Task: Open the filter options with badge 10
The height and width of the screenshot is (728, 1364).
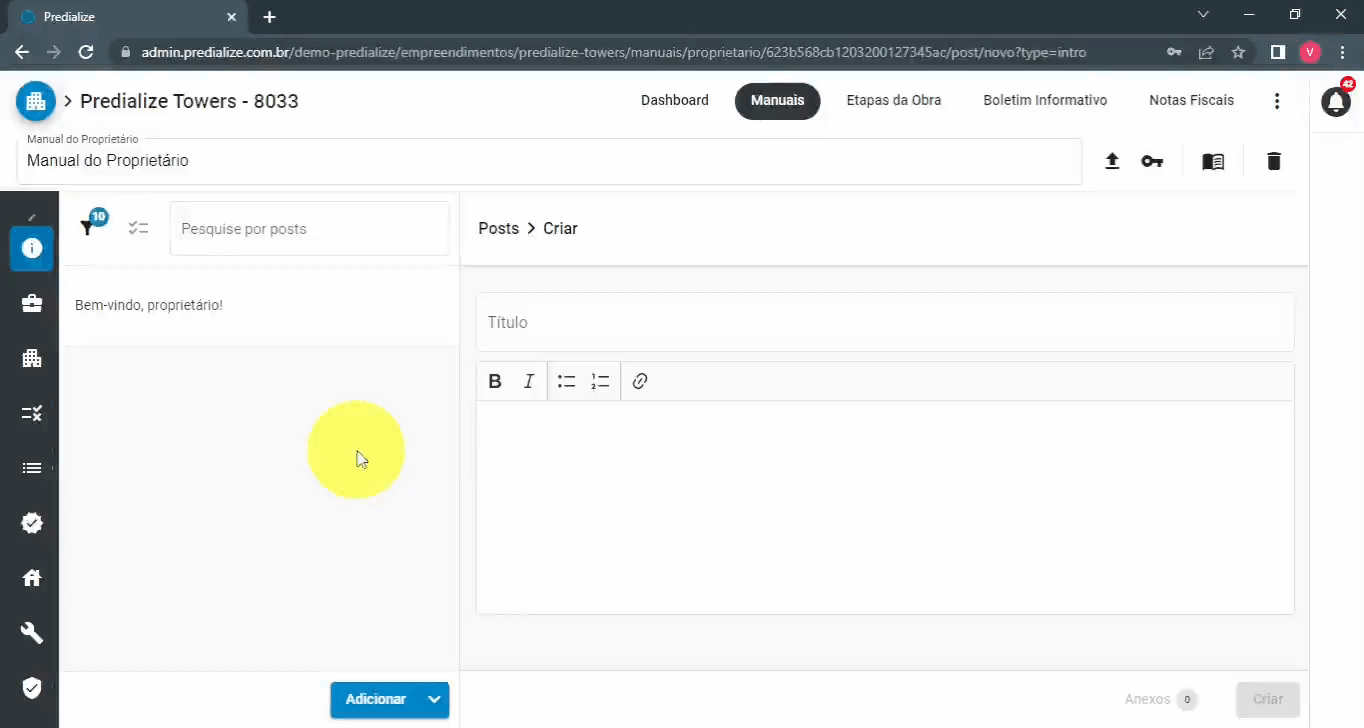Action: pyautogui.click(x=88, y=228)
